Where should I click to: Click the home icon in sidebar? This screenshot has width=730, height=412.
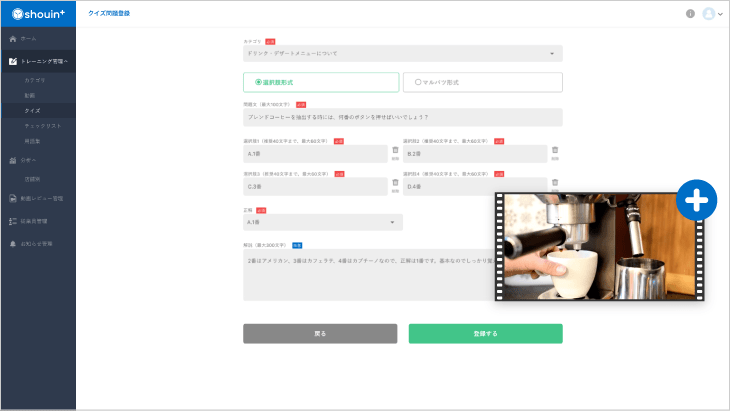click(x=13, y=38)
